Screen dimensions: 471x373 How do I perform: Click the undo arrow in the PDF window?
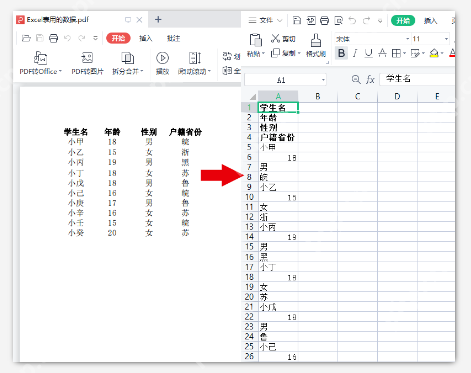tap(67, 38)
